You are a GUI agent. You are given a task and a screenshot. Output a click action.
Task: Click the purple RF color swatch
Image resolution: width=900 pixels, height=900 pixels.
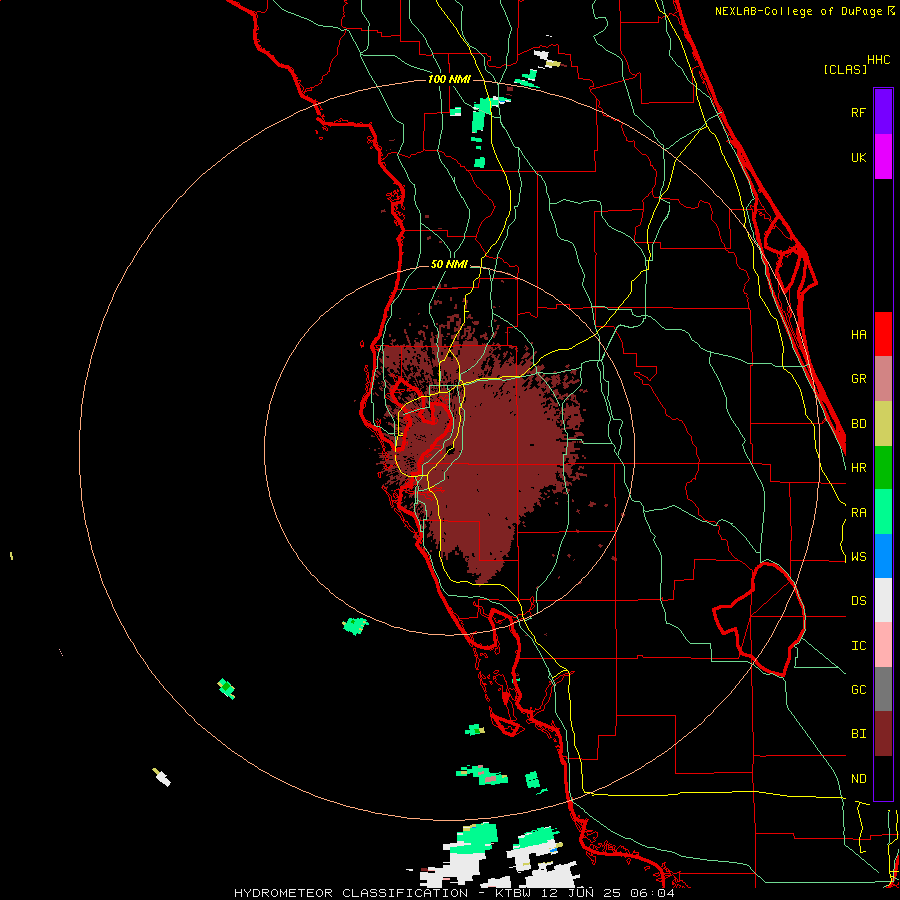pos(883,112)
